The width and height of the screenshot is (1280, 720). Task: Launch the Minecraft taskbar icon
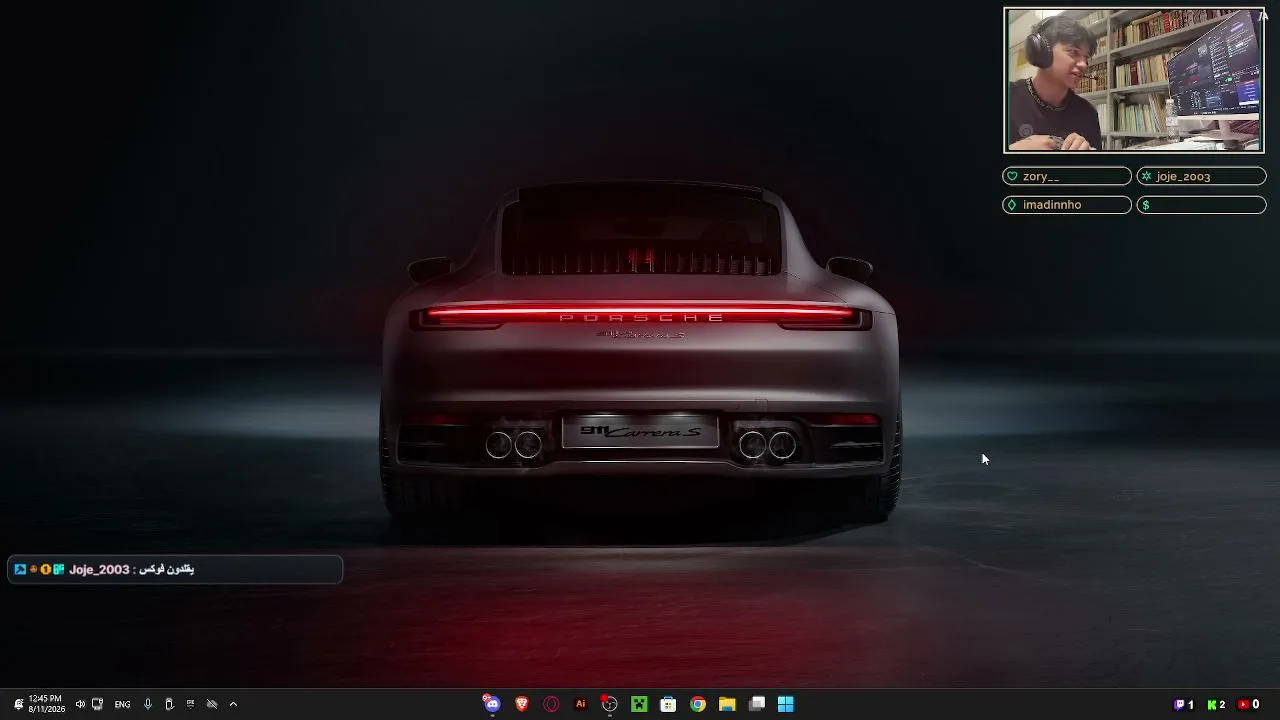click(x=639, y=704)
